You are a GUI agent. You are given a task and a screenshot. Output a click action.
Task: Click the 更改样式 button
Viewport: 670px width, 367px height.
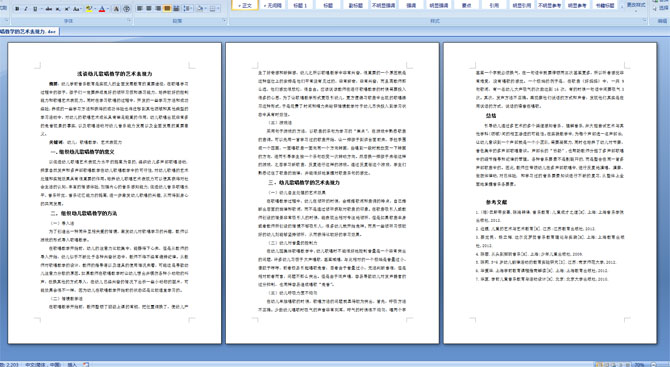(x=636, y=5)
